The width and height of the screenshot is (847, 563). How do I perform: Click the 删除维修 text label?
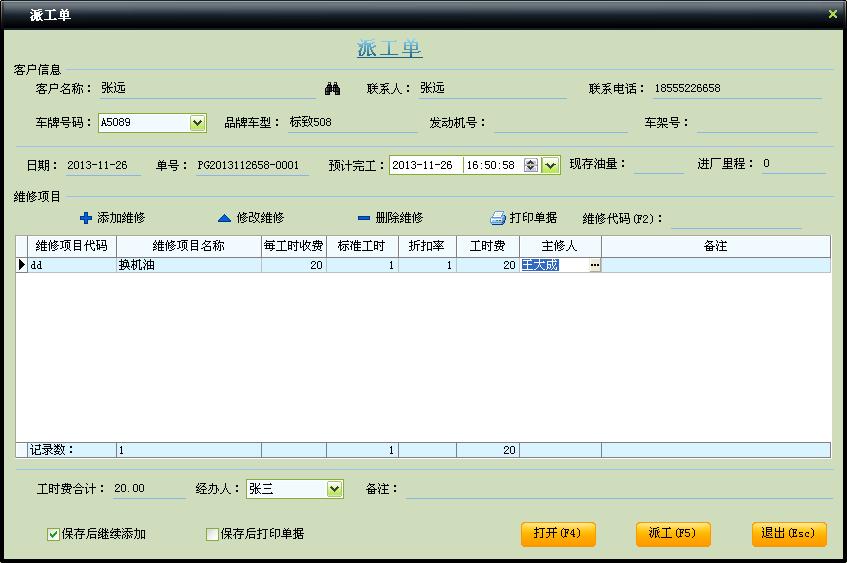click(399, 218)
